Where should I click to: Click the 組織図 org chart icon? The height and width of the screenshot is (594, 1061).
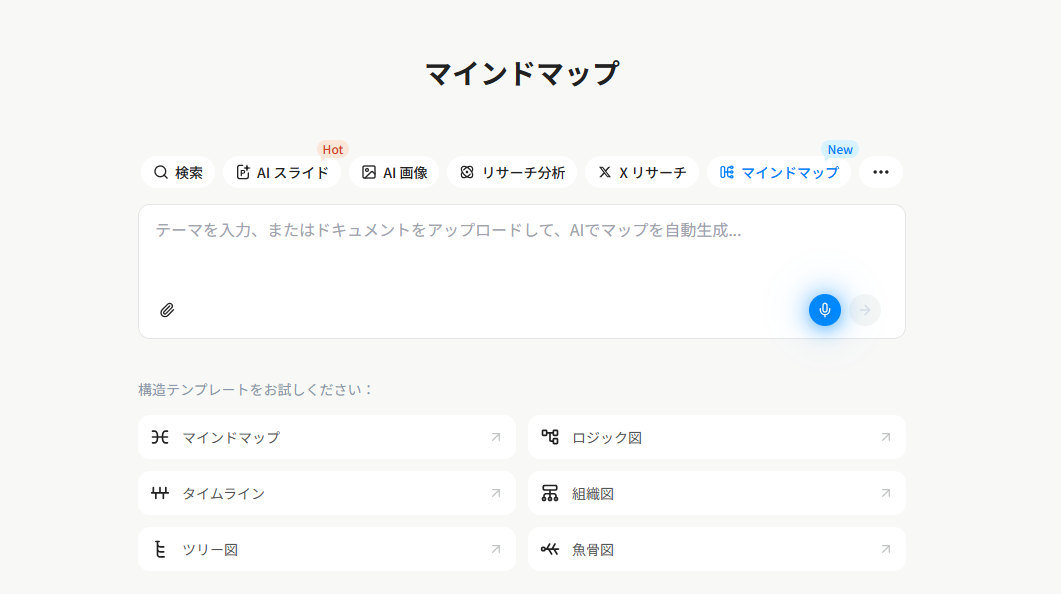point(551,492)
